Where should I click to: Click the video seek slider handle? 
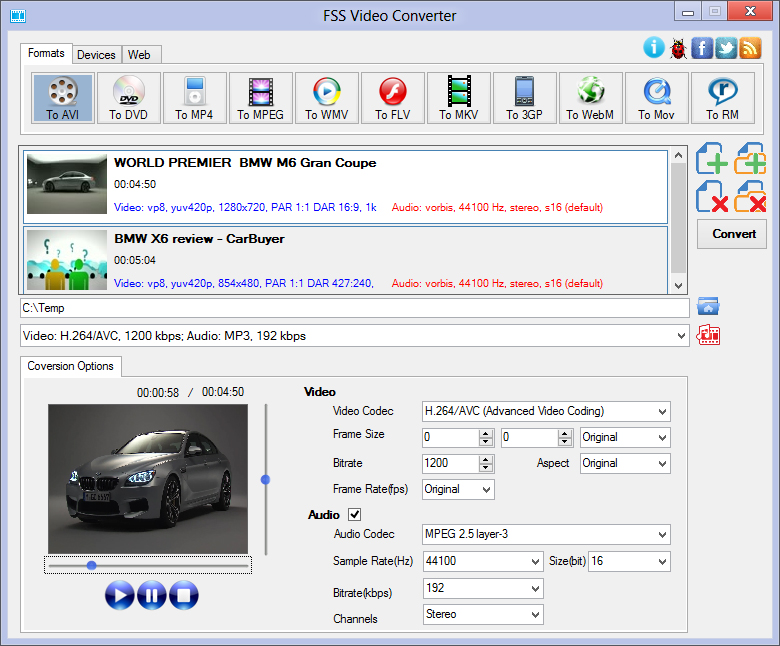[92, 565]
